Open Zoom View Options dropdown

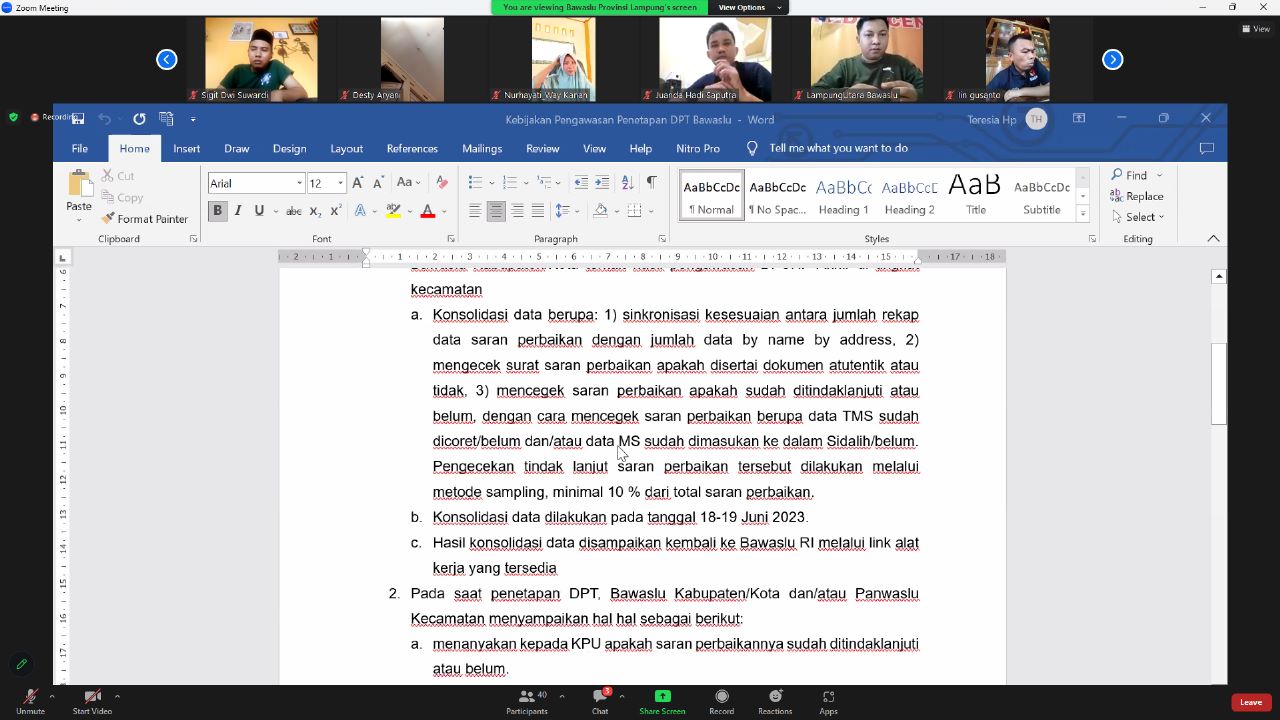[747, 7]
